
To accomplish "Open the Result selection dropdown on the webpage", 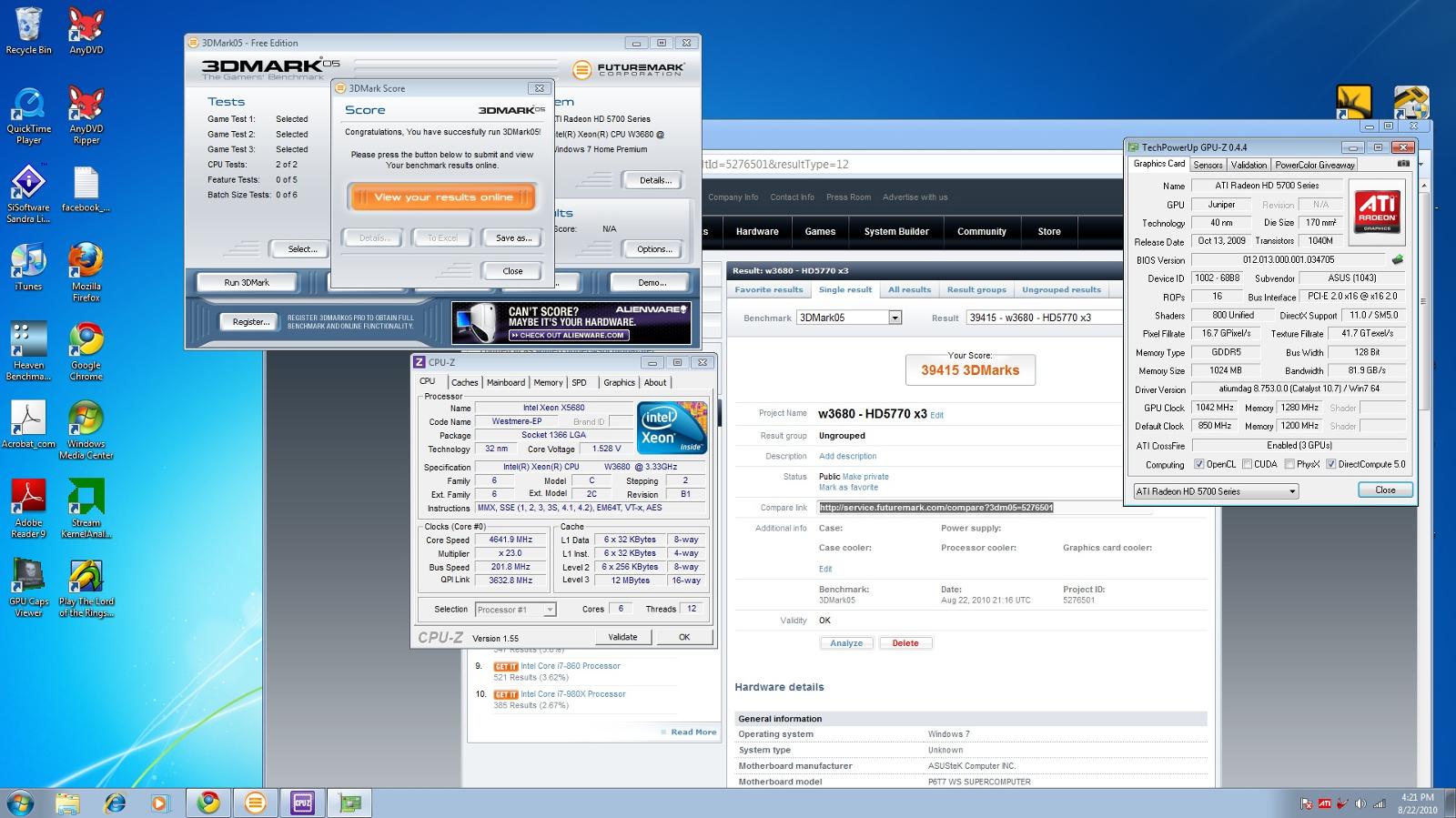I will click(x=1043, y=318).
